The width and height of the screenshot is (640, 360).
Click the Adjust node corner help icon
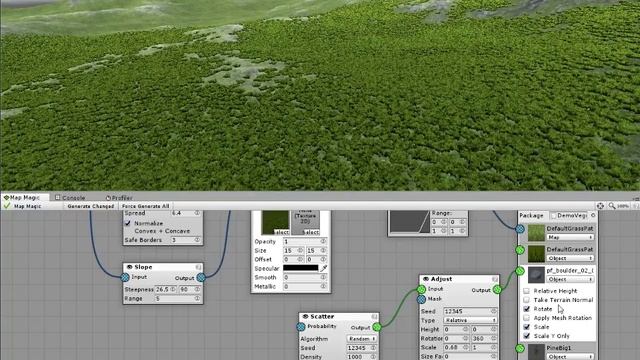click(x=494, y=279)
